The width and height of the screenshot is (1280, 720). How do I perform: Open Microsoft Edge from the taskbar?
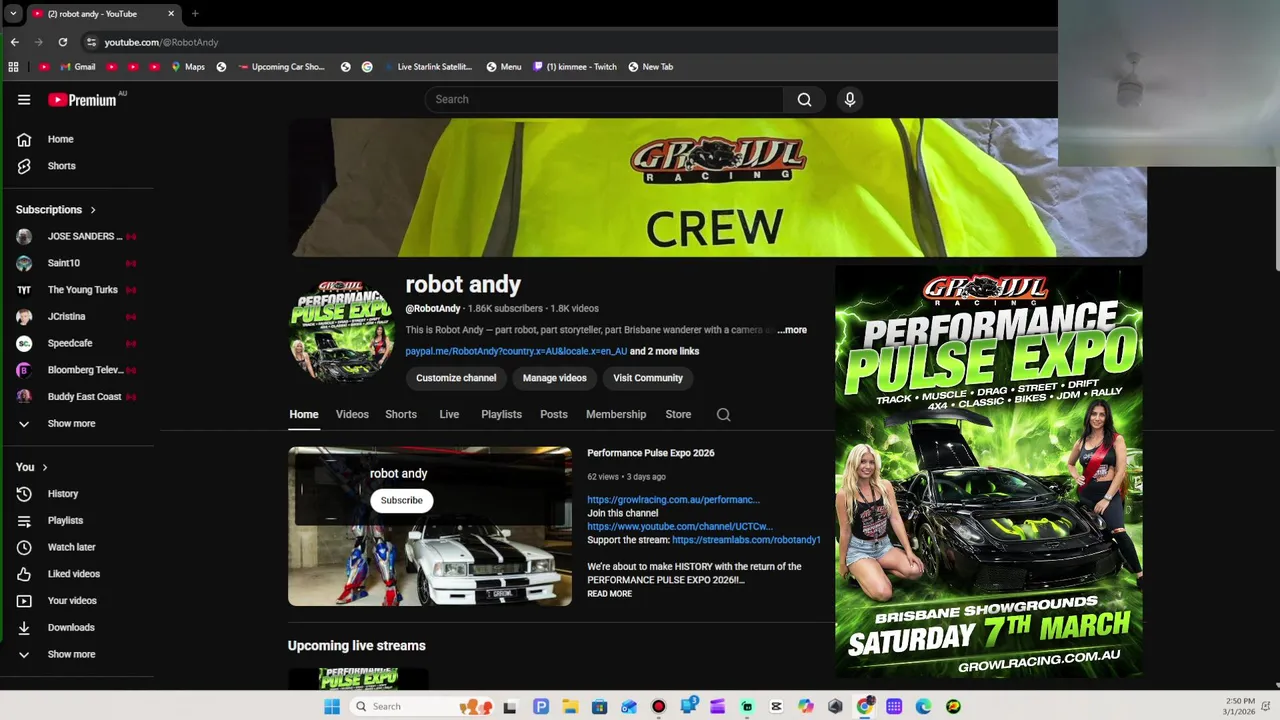pyautogui.click(x=923, y=706)
